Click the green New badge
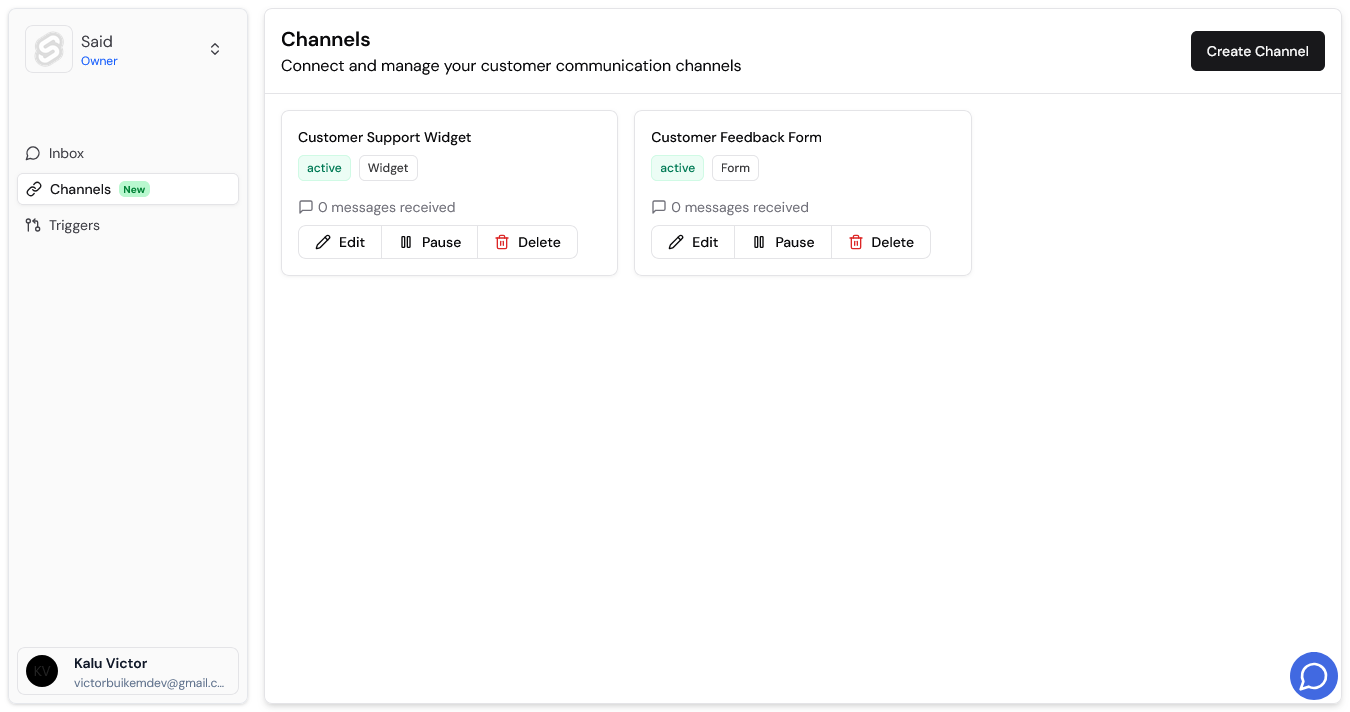1350x712 pixels. tap(134, 189)
